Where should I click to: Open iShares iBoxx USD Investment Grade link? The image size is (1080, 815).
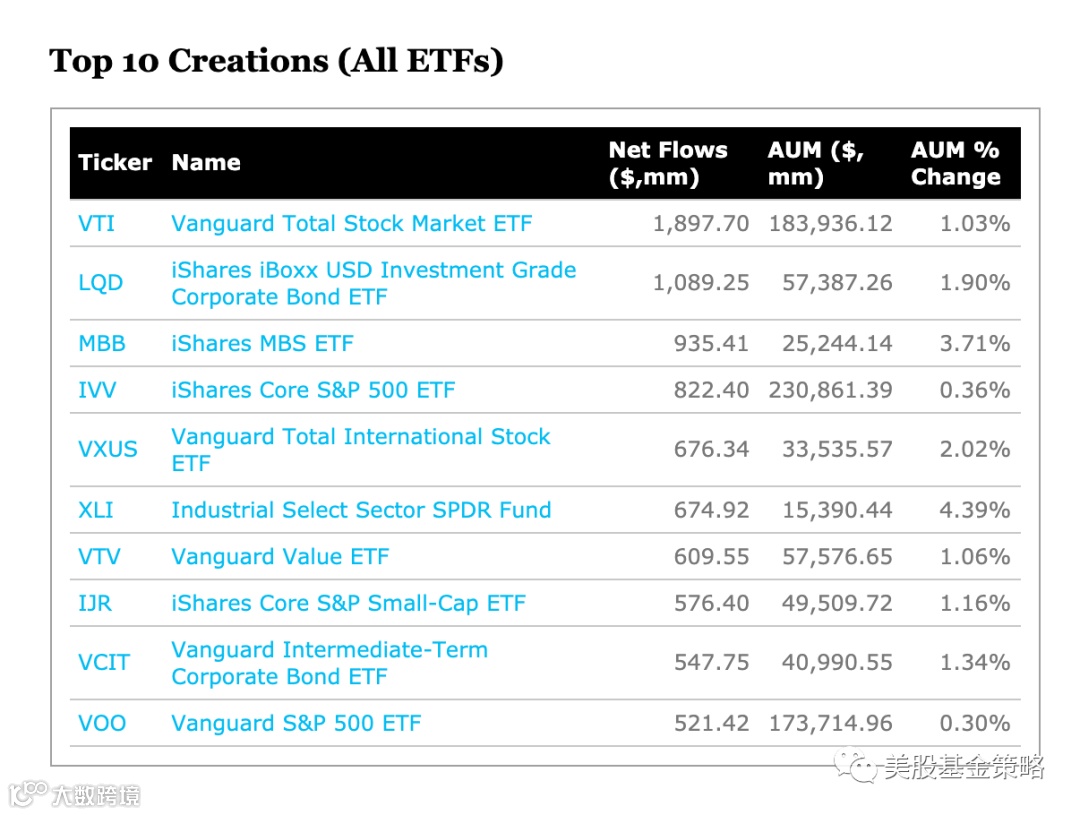(373, 271)
